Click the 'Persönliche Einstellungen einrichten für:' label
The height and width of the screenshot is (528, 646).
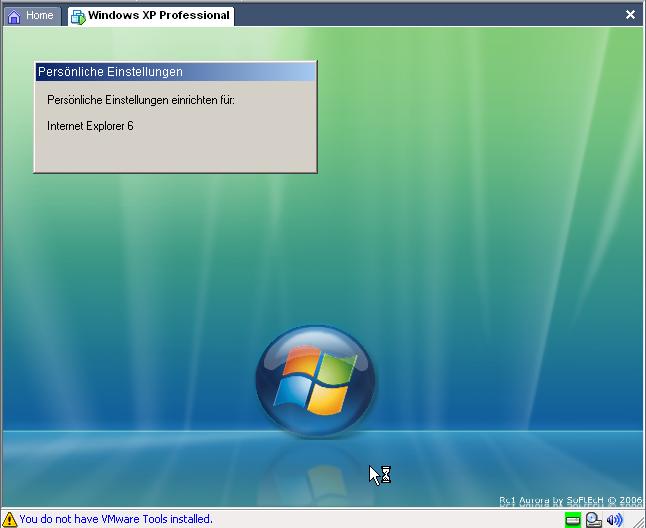pos(141,100)
